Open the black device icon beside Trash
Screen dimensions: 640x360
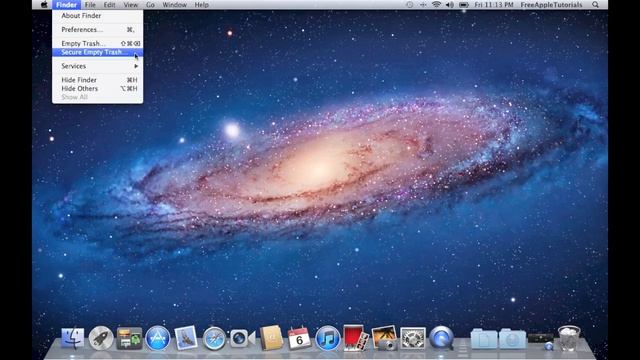pyautogui.click(x=541, y=340)
